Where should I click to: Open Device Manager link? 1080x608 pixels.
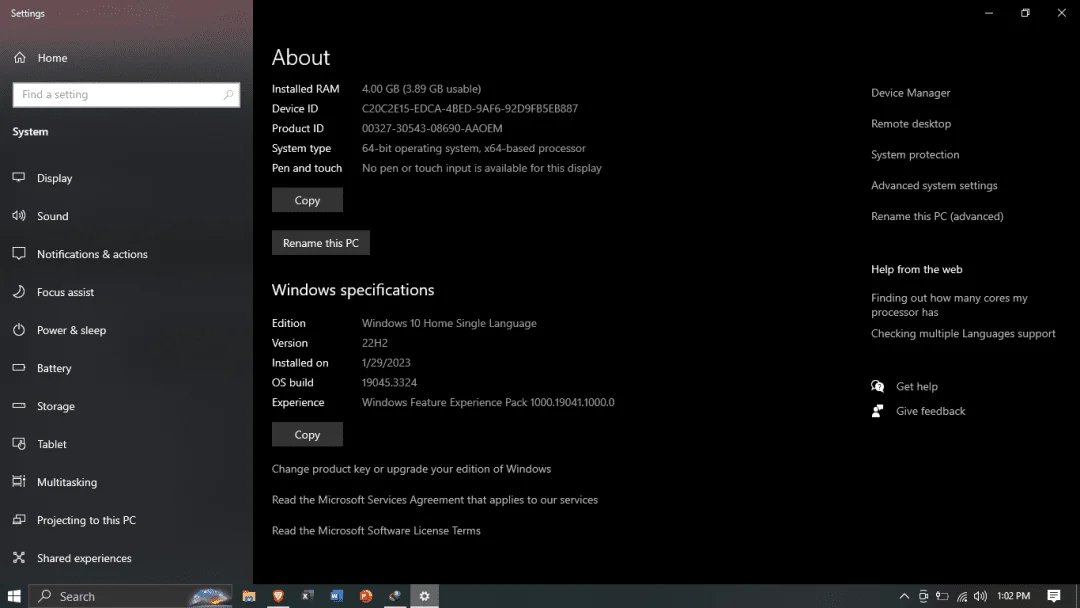coord(911,93)
